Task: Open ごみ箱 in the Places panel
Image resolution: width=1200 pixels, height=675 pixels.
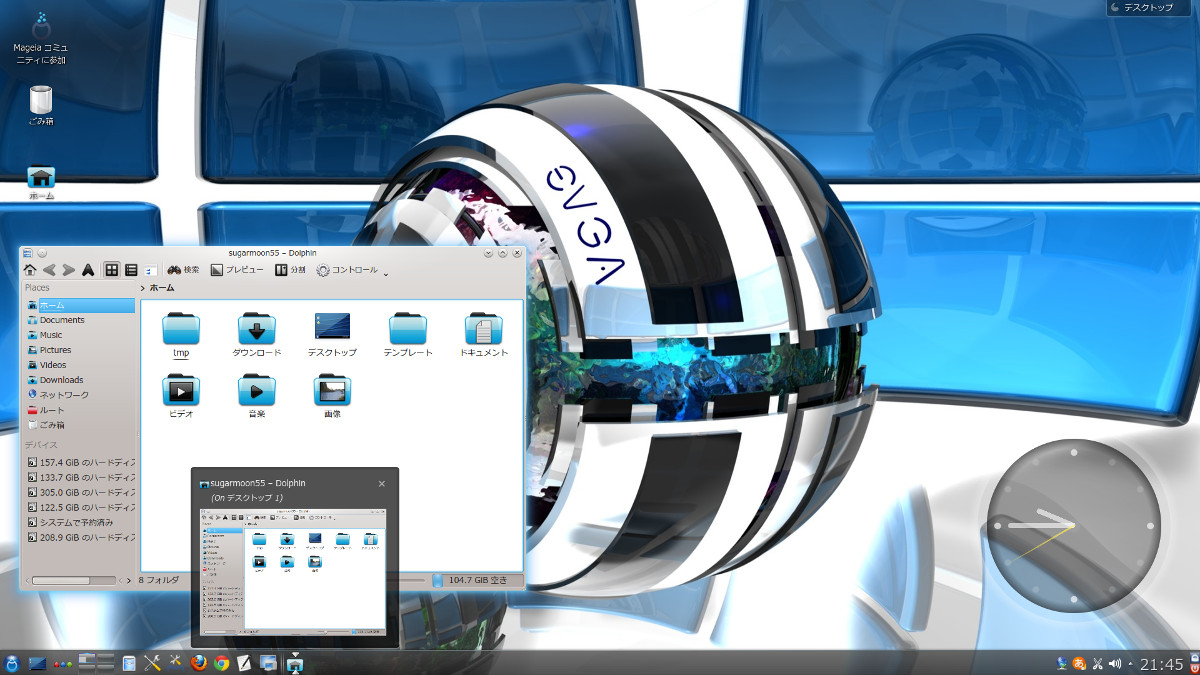Action: (x=80, y=425)
